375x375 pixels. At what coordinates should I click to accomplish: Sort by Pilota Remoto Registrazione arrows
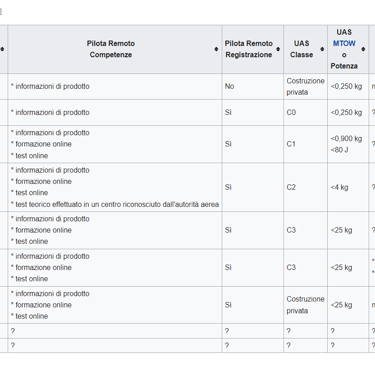pos(278,49)
